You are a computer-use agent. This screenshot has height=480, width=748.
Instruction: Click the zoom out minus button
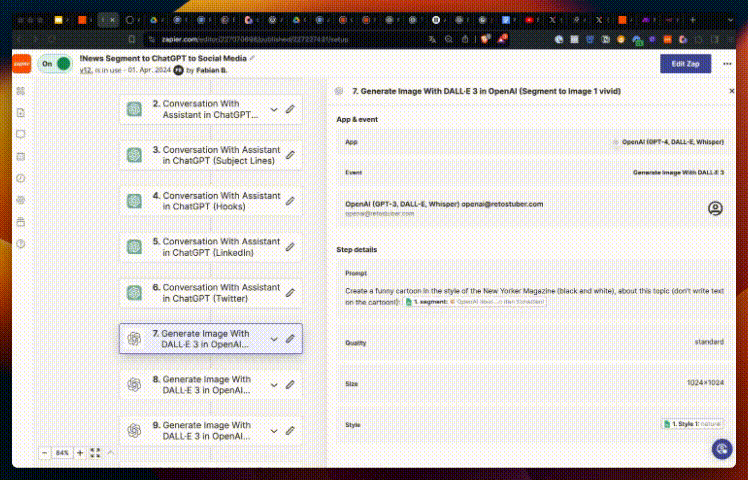44,453
